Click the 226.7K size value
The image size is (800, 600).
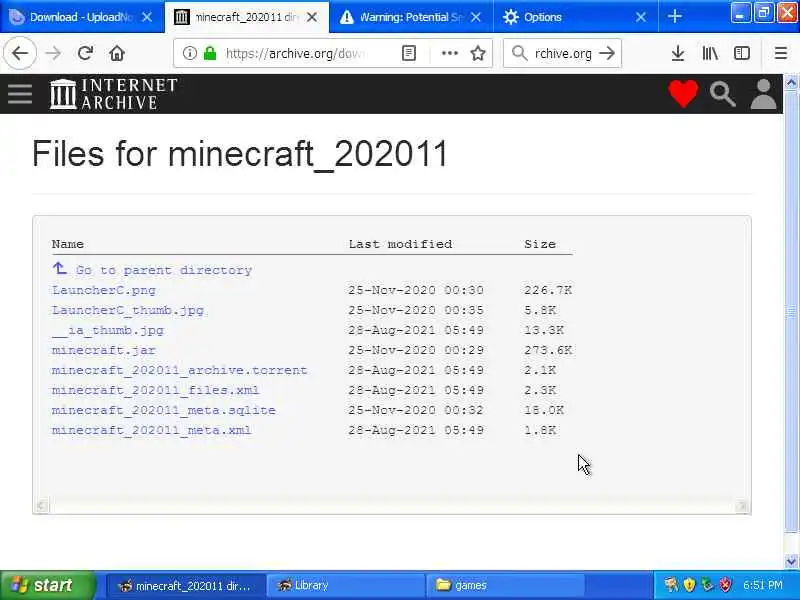pos(547,290)
